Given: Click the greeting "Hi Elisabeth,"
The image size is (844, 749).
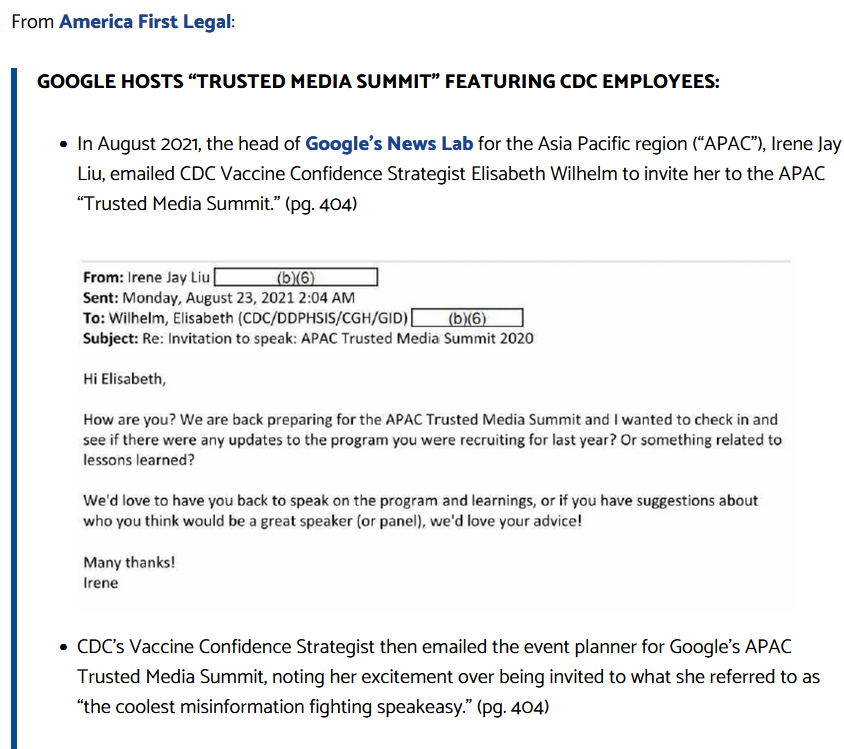Looking at the screenshot, I should pos(124,379).
